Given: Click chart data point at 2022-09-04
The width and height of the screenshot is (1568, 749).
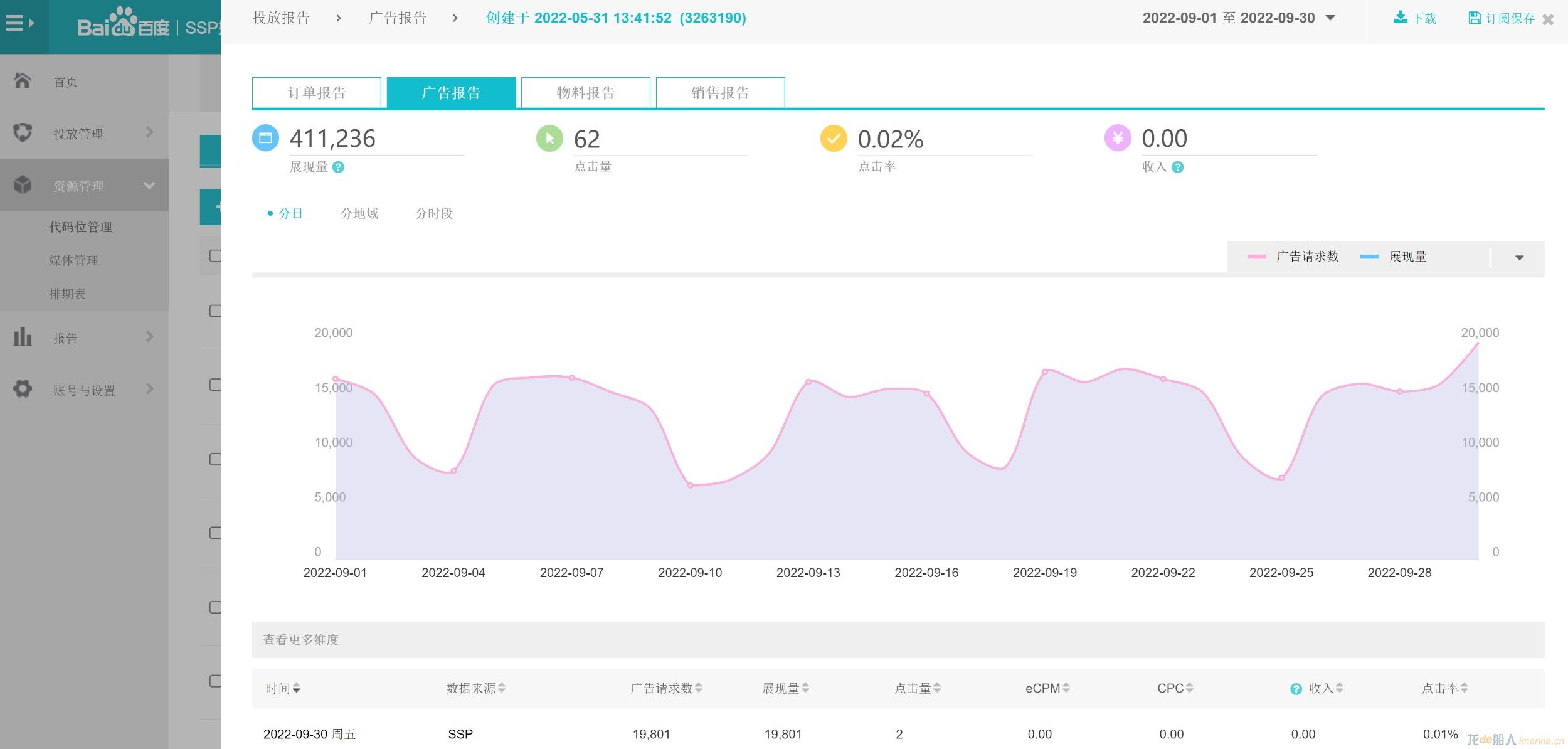Looking at the screenshot, I should point(453,471).
